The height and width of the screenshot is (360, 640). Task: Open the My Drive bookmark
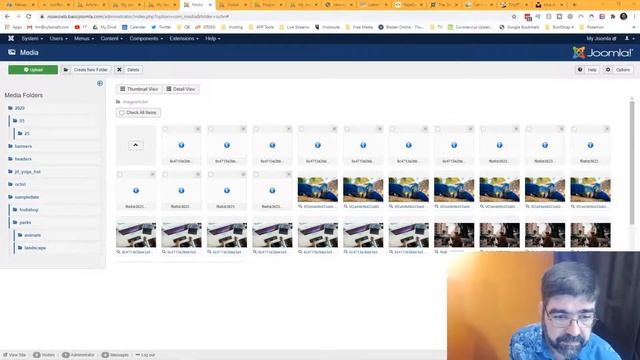pyautogui.click(x=104, y=27)
